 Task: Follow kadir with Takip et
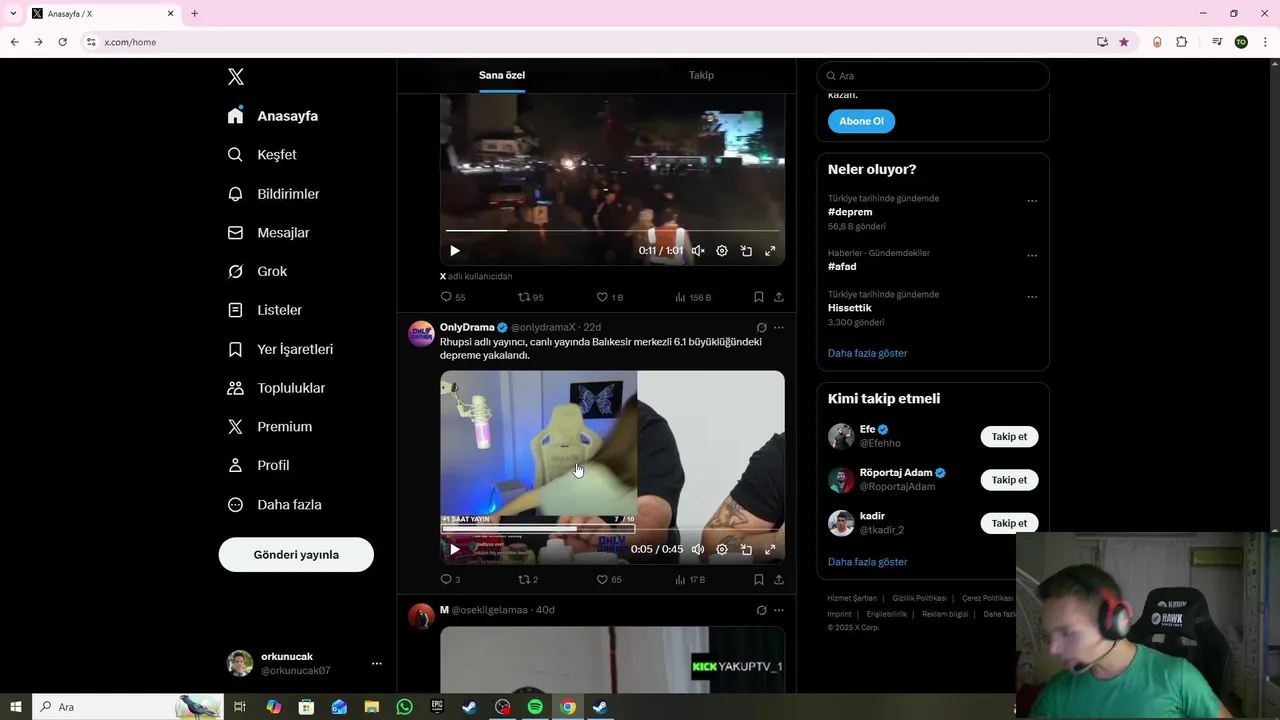[1009, 523]
